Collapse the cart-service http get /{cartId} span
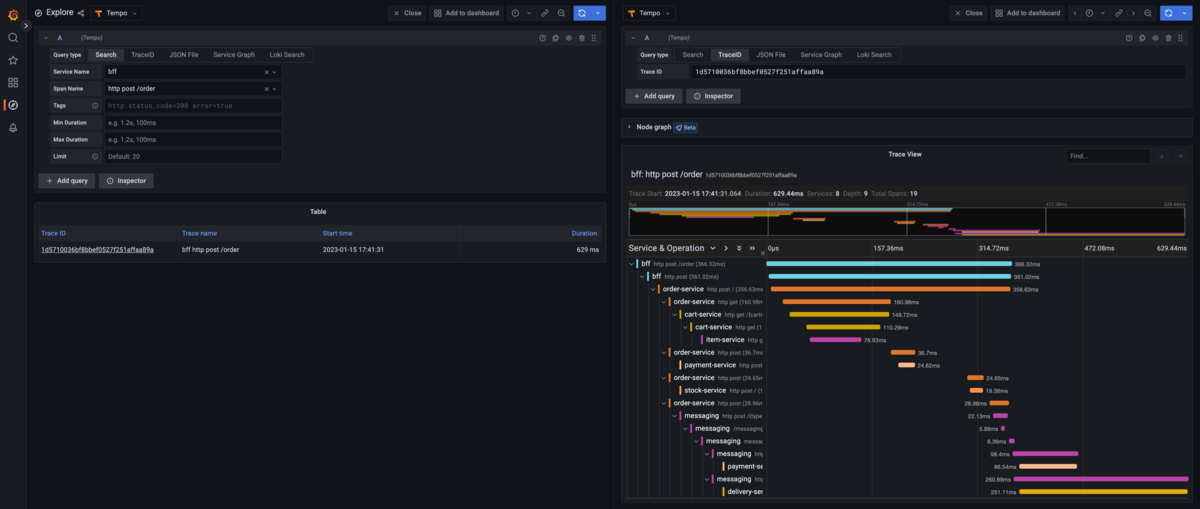The image size is (1200, 509). pos(676,314)
